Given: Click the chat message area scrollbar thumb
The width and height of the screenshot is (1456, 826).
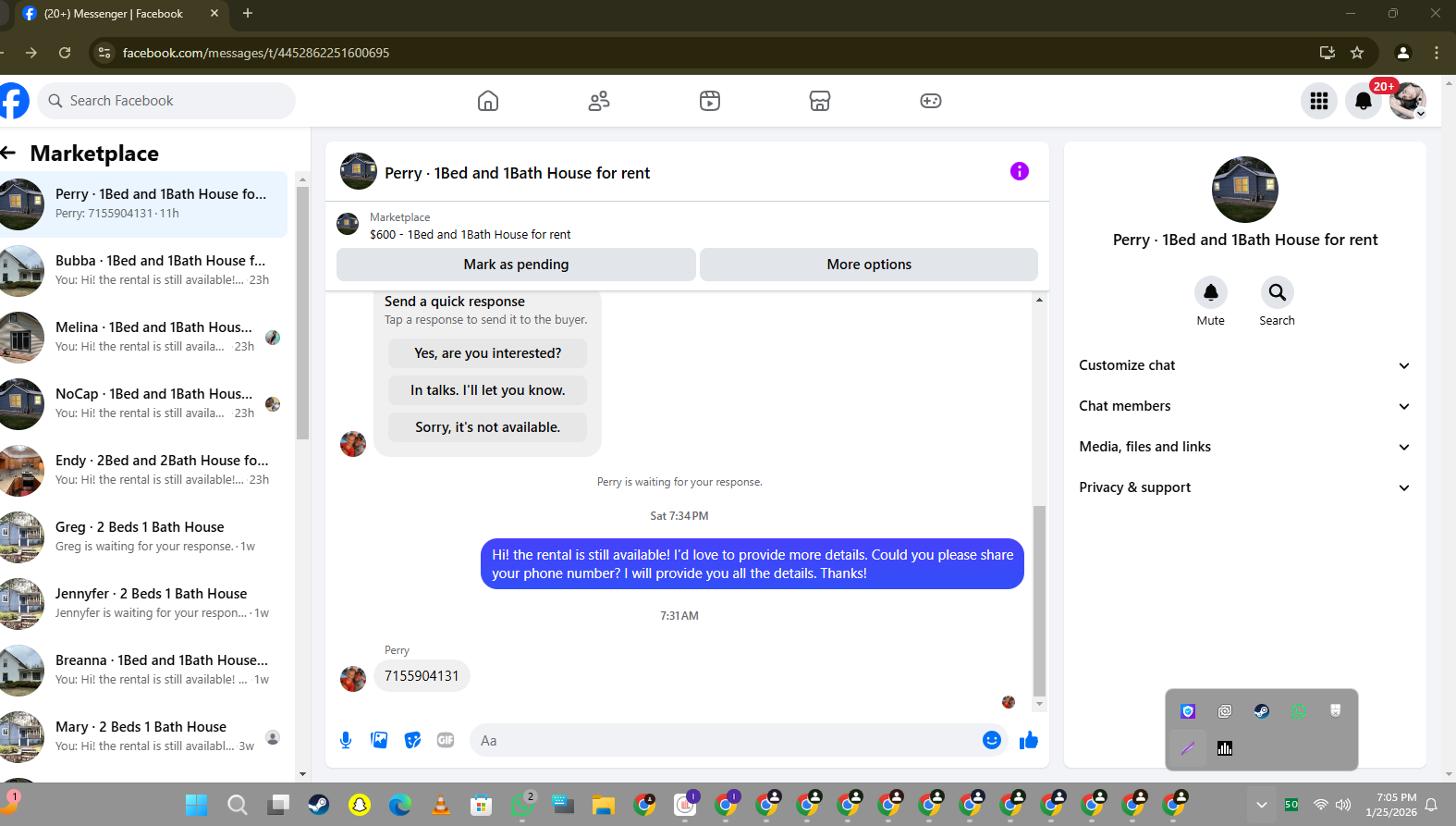Looking at the screenshot, I should [1039, 600].
